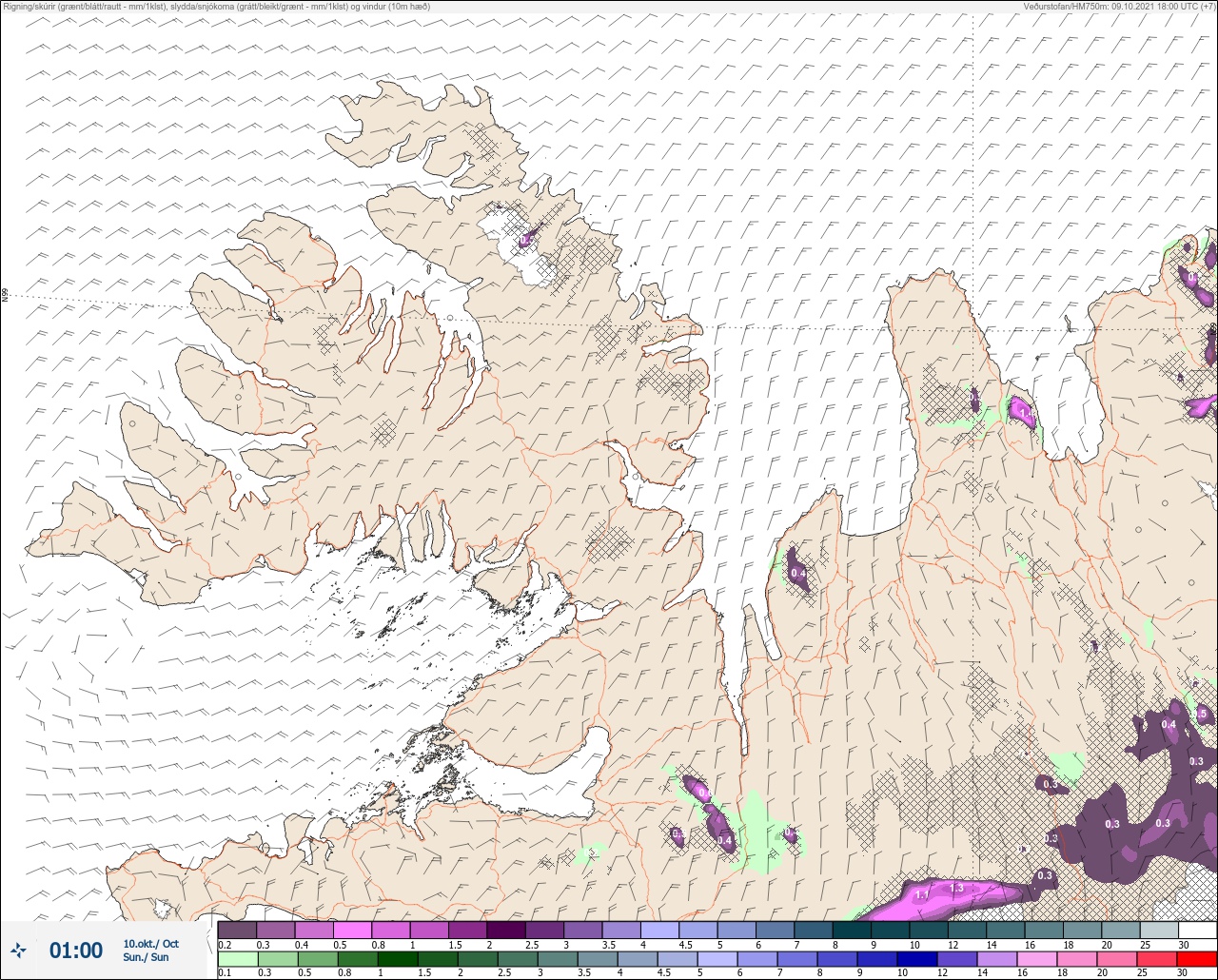Viewport: 1218px width, 980px height.
Task: Select darkest purple 2 swatch in upper legend row
Action: (x=506, y=930)
